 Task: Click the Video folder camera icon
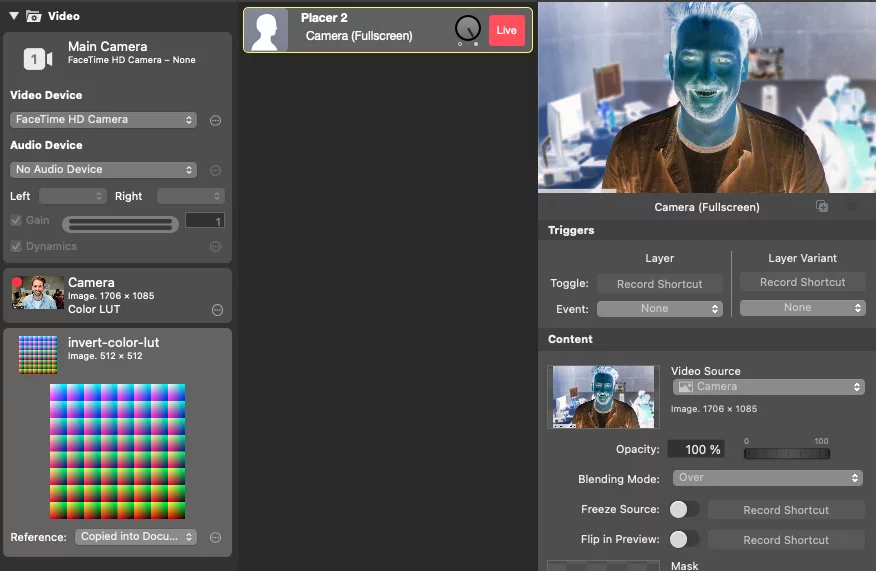(34, 16)
